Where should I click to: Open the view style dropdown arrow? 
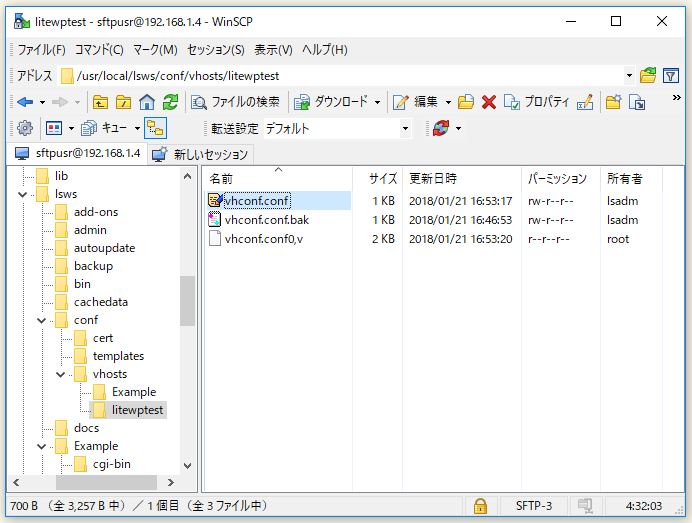pyautogui.click(x=71, y=129)
